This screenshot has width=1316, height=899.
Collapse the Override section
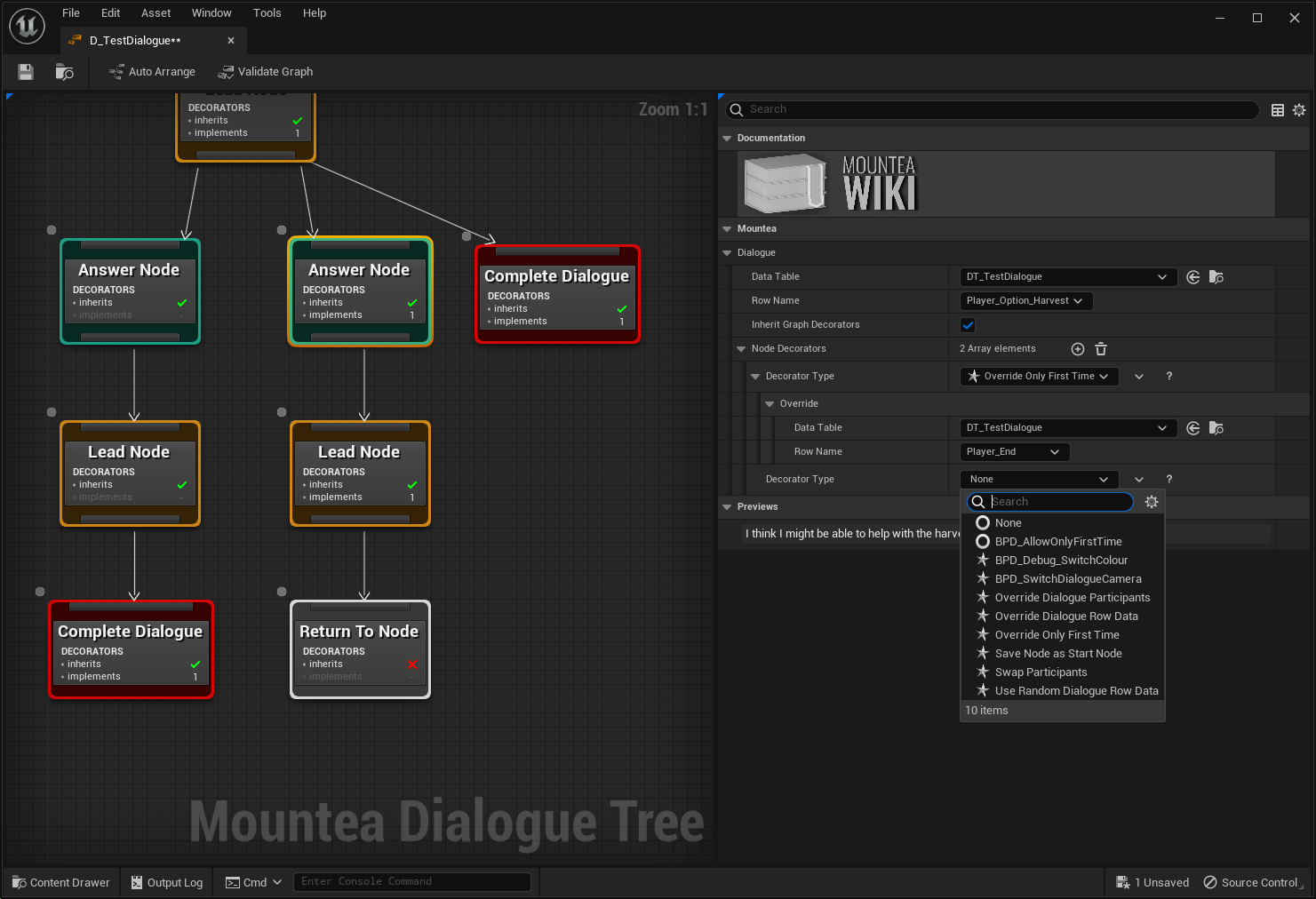(x=770, y=404)
